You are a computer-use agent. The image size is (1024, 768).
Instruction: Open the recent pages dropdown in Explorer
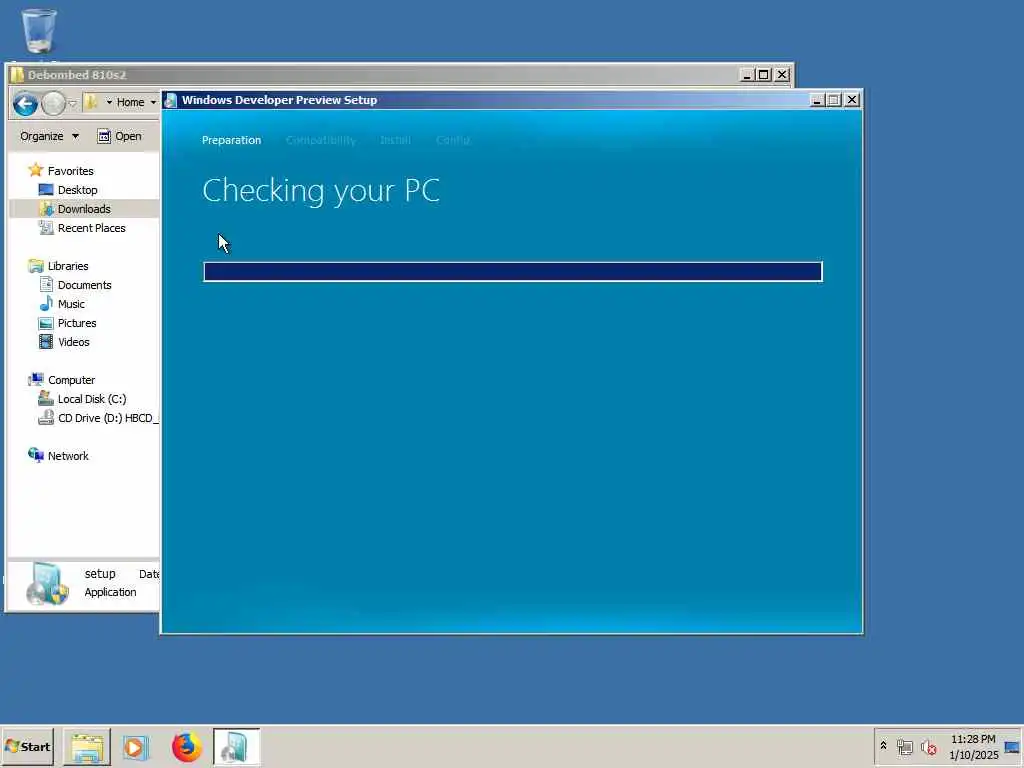tap(72, 103)
